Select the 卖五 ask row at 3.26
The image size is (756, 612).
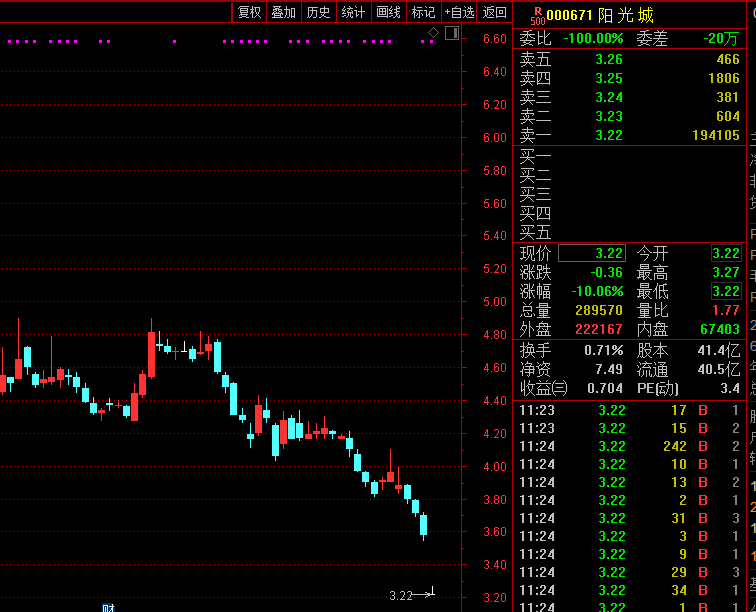(x=630, y=59)
